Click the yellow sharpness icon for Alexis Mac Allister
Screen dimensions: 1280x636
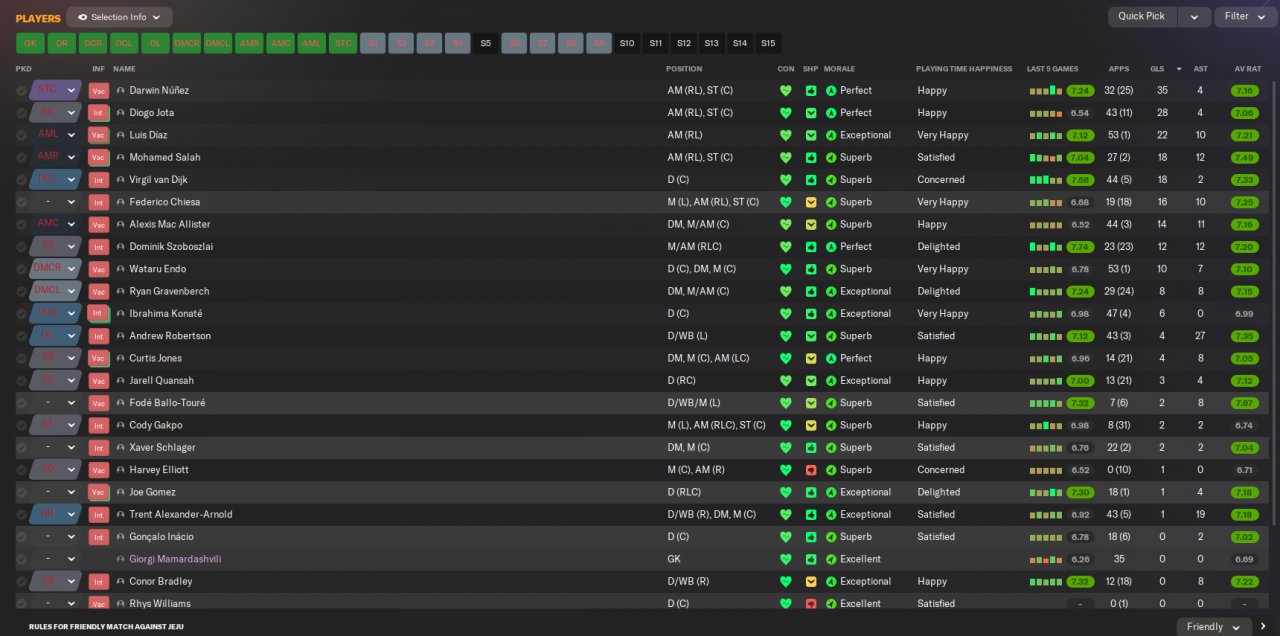(x=811, y=224)
